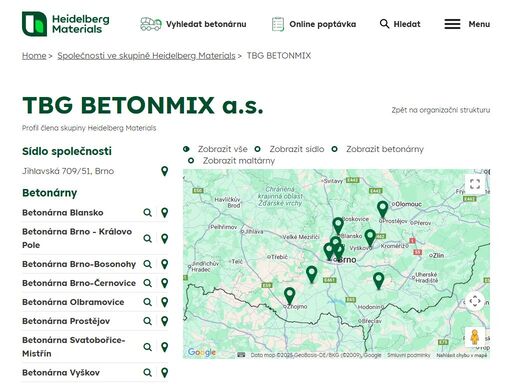Click map marker near Znojmo
Screen dimensions: 512x384
(x=290, y=296)
